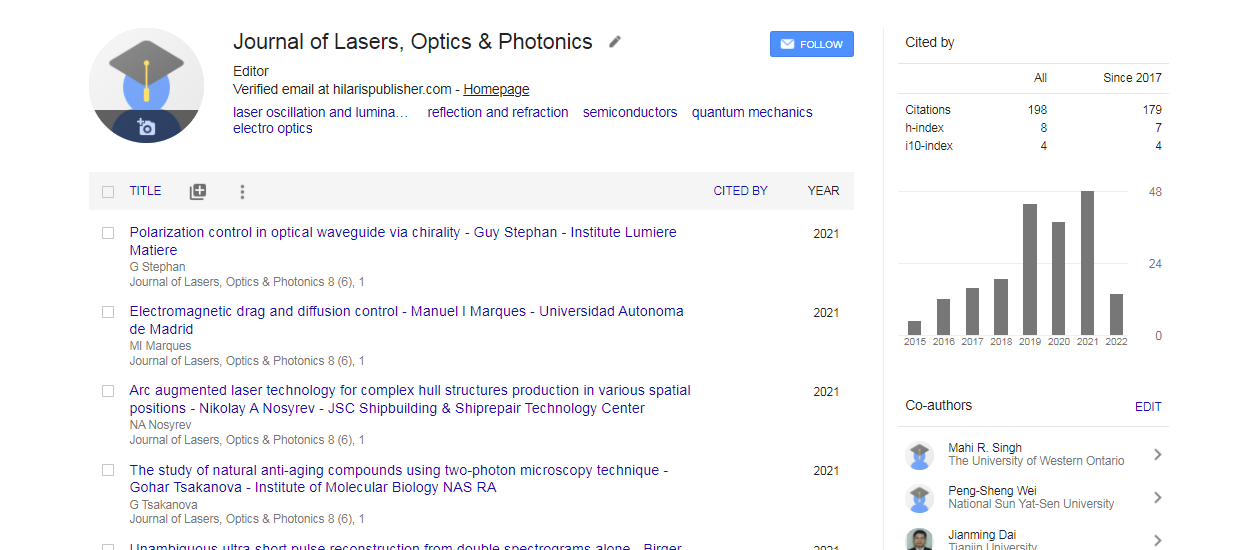Click Jianming Dai's profile photo
The width and height of the screenshot is (1257, 550).
point(919,539)
